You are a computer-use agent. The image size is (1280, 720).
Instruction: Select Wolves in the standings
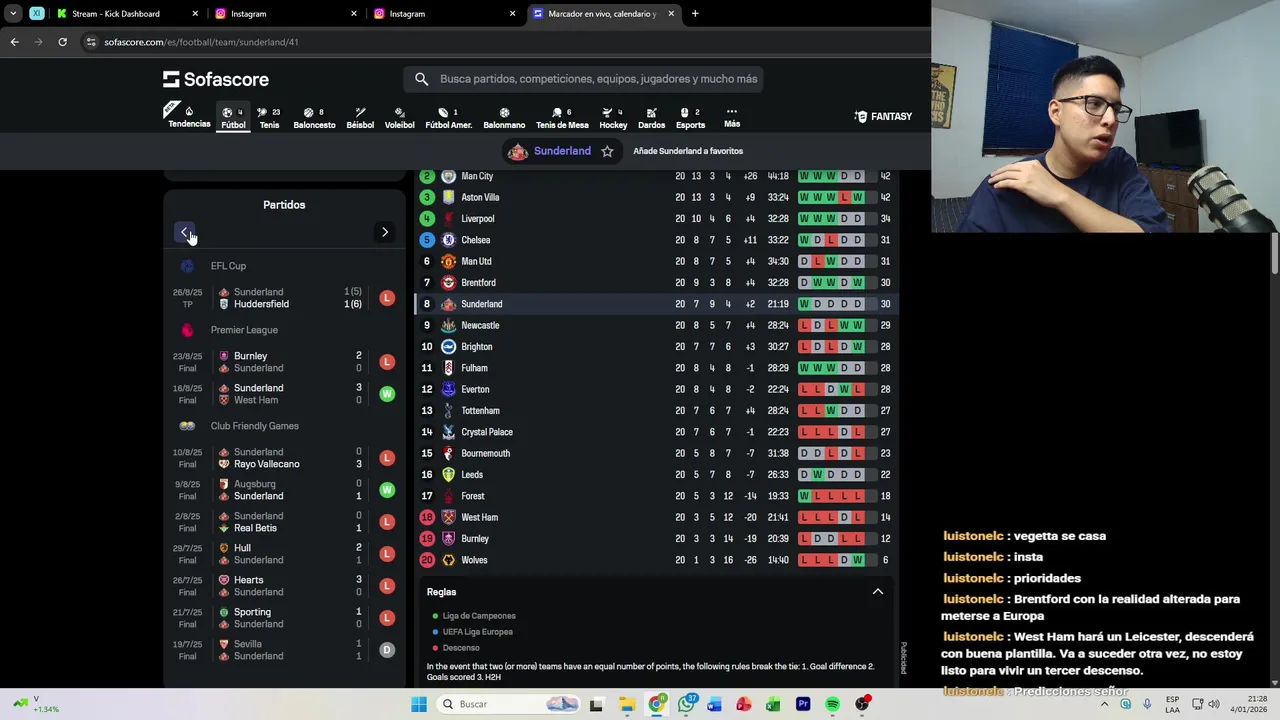click(656, 560)
